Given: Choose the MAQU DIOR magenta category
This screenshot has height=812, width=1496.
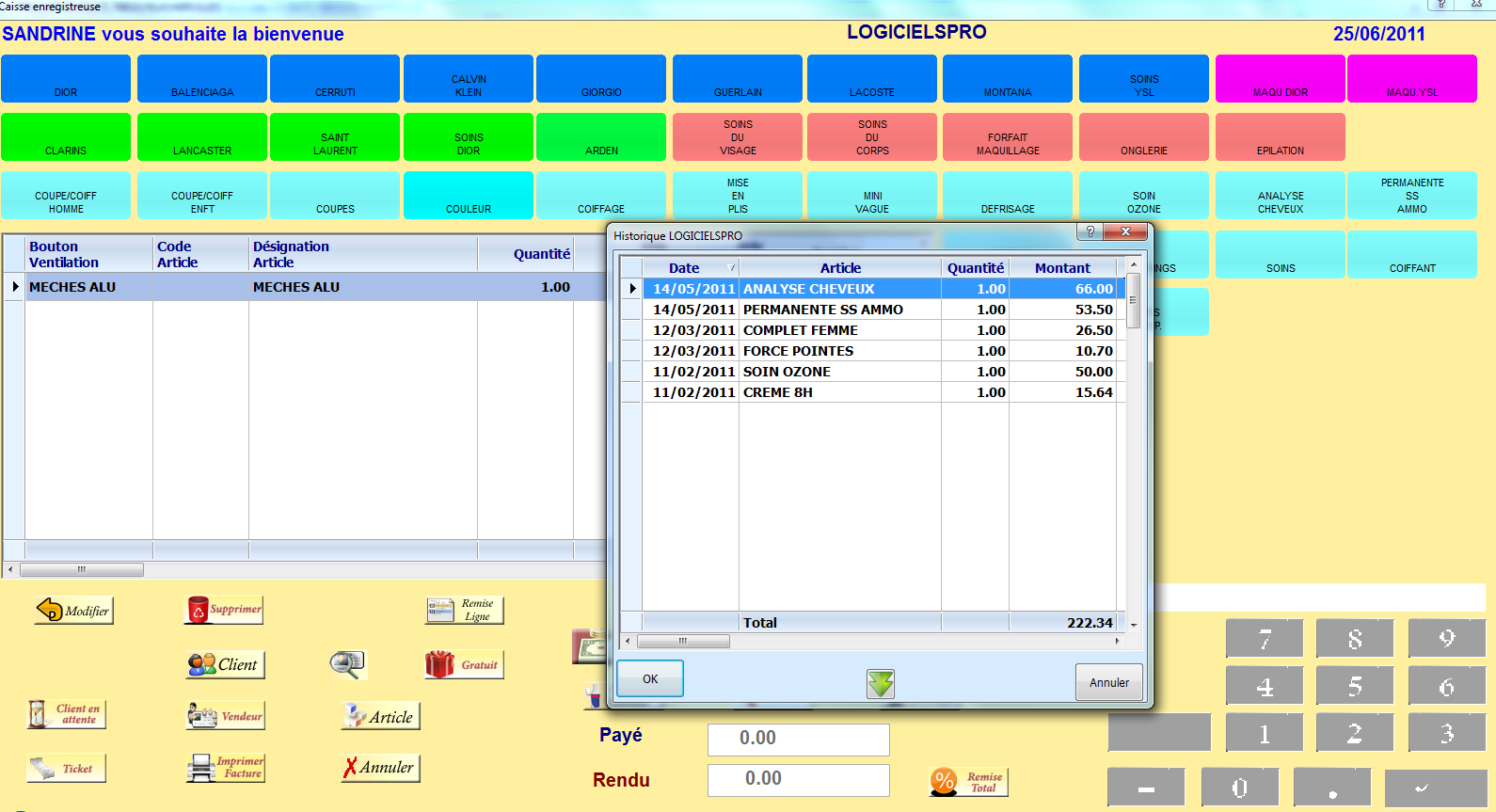Looking at the screenshot, I should 1280,79.
